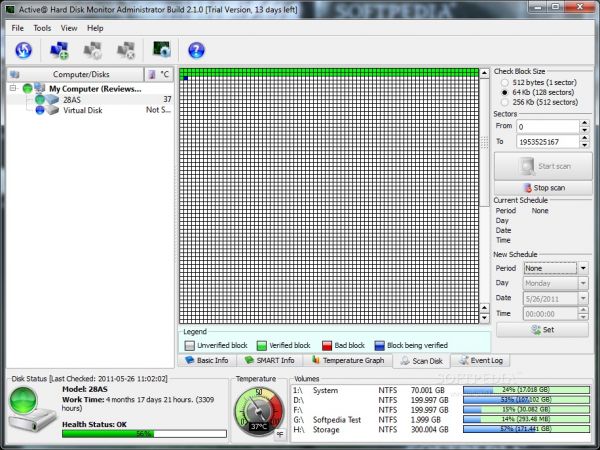This screenshot has width=600, height=450.
Task: Switch to the Basic Info tab
Action: tap(207, 360)
